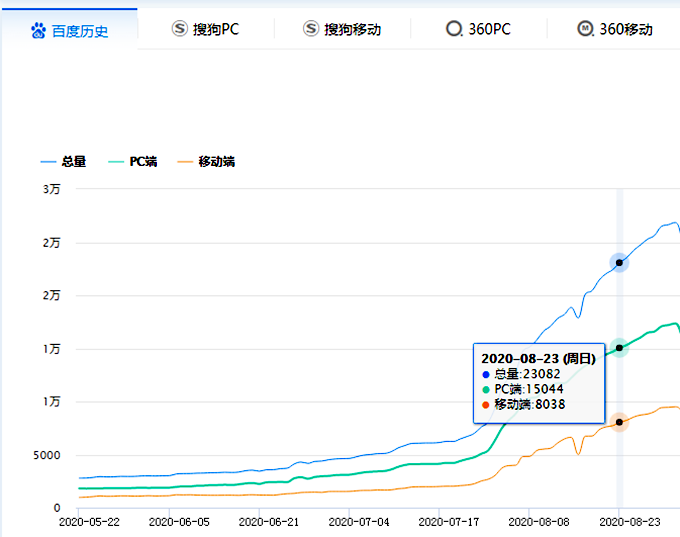Click the tooltip date header 2020-08-23 (周日)

point(538,358)
